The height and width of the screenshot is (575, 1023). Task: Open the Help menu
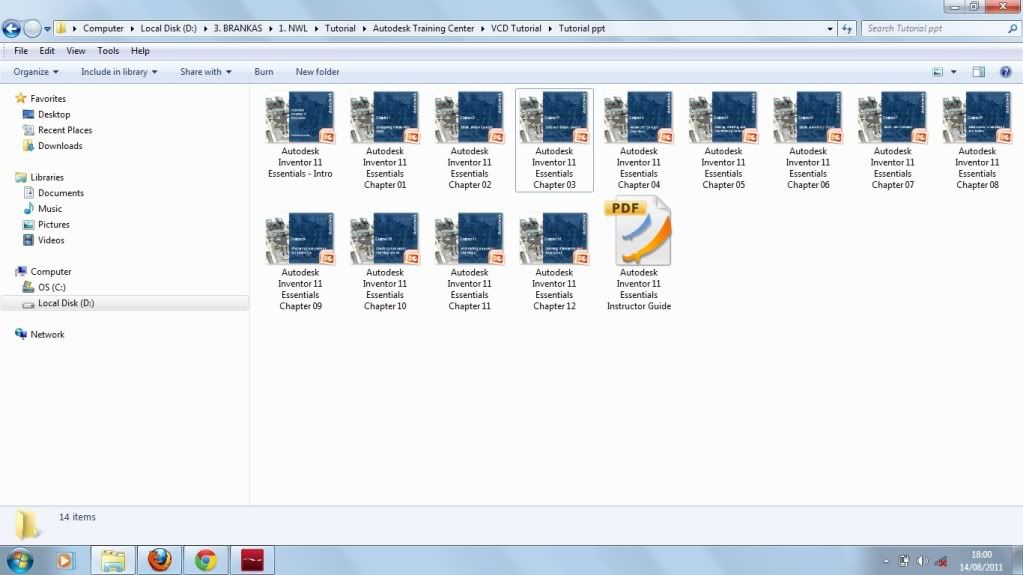140,51
